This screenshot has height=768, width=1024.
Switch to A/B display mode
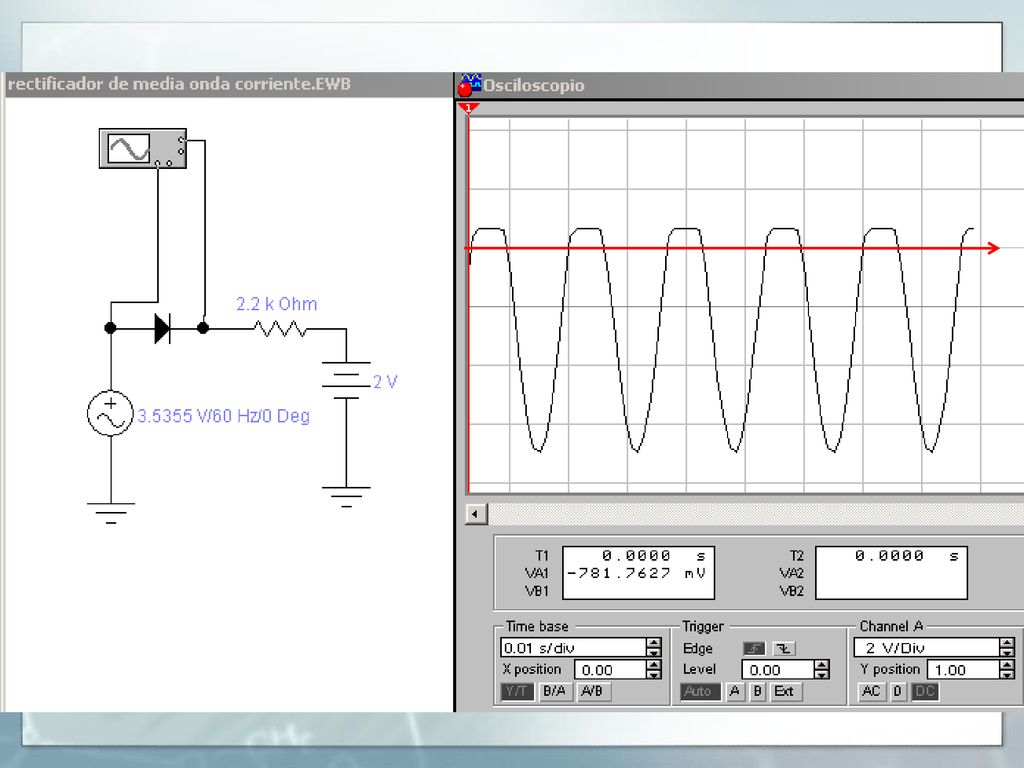tap(592, 692)
